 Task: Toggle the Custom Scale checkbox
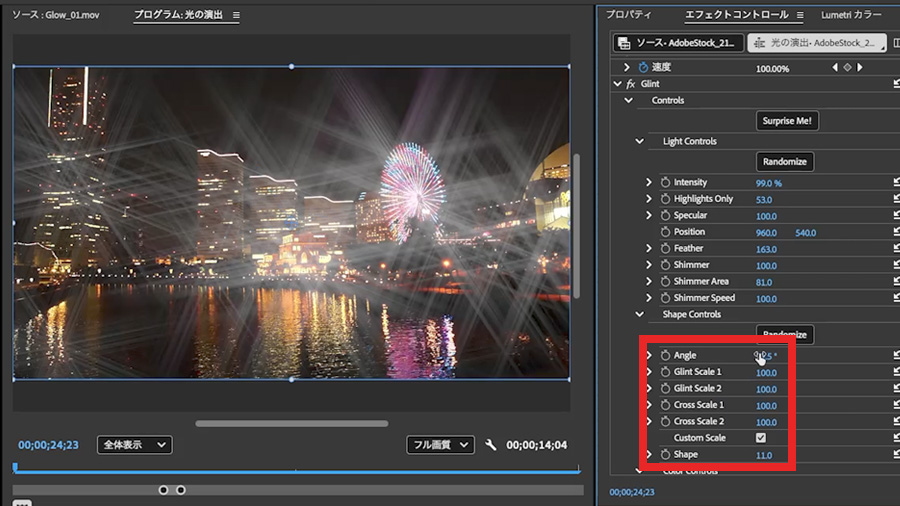(761, 438)
